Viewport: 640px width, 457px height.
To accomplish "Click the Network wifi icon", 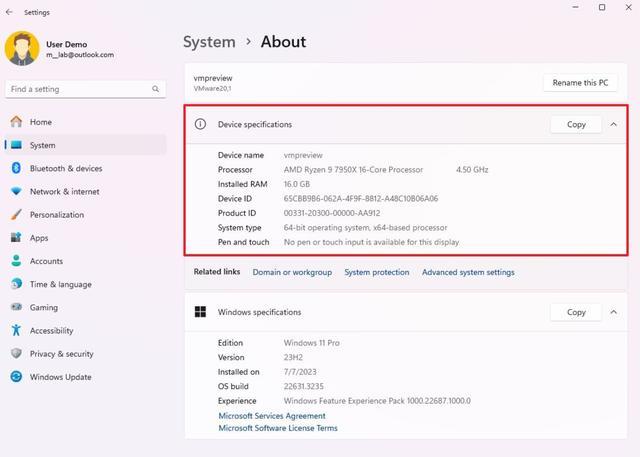I will (16, 191).
